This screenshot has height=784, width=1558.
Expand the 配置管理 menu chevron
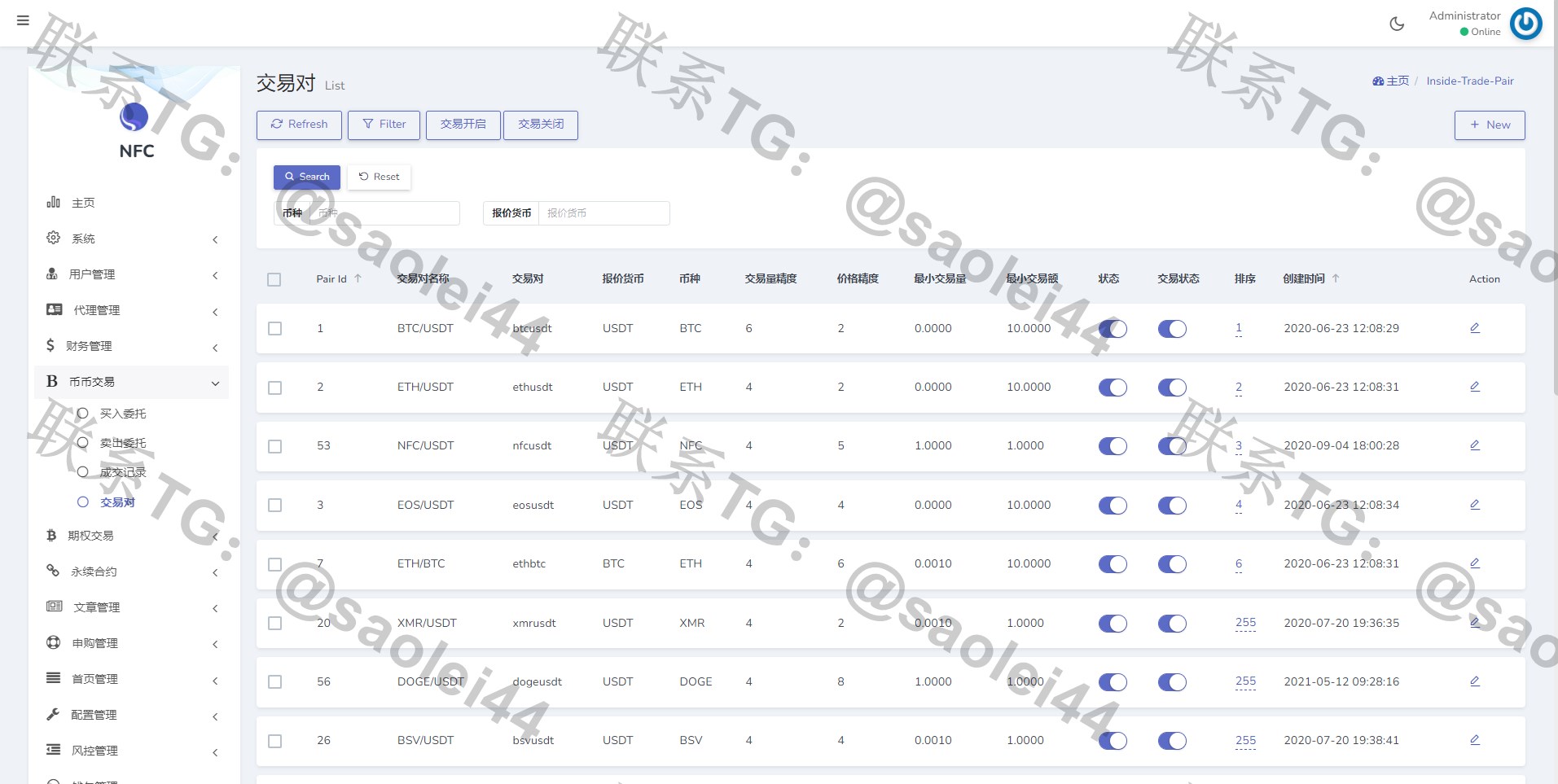[215, 716]
